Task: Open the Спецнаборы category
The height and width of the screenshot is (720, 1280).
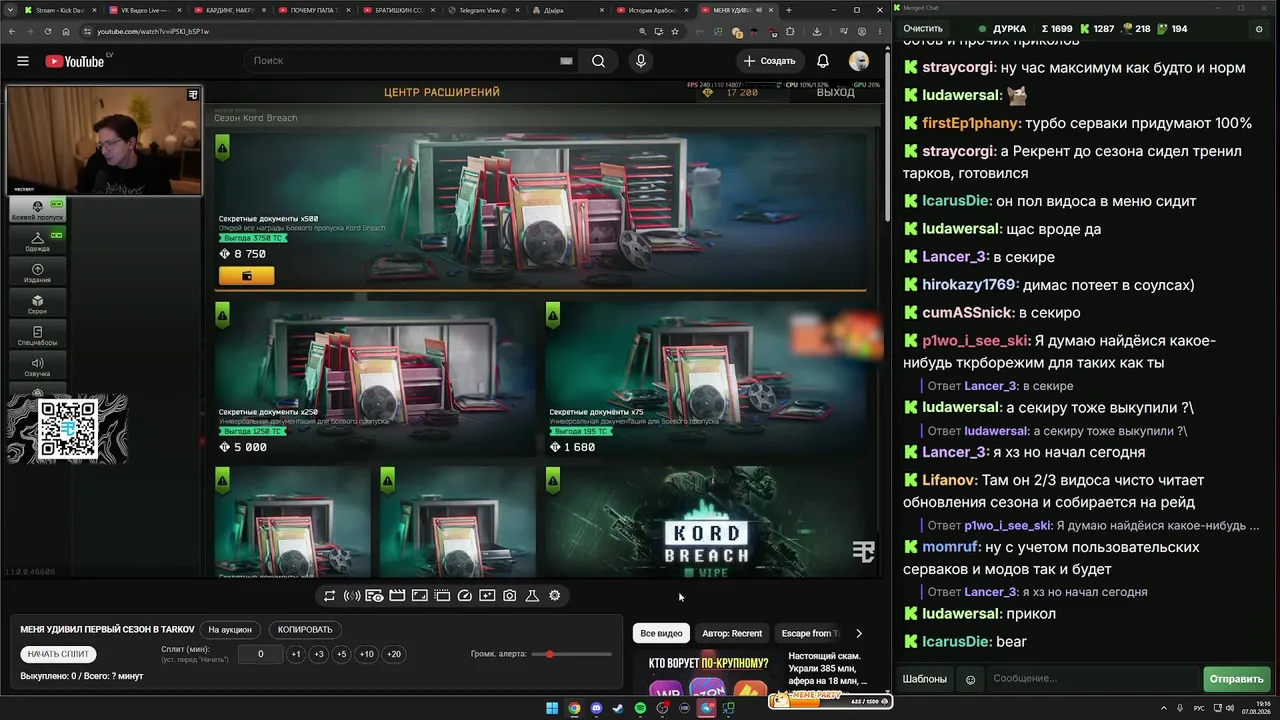Action: click(x=37, y=334)
